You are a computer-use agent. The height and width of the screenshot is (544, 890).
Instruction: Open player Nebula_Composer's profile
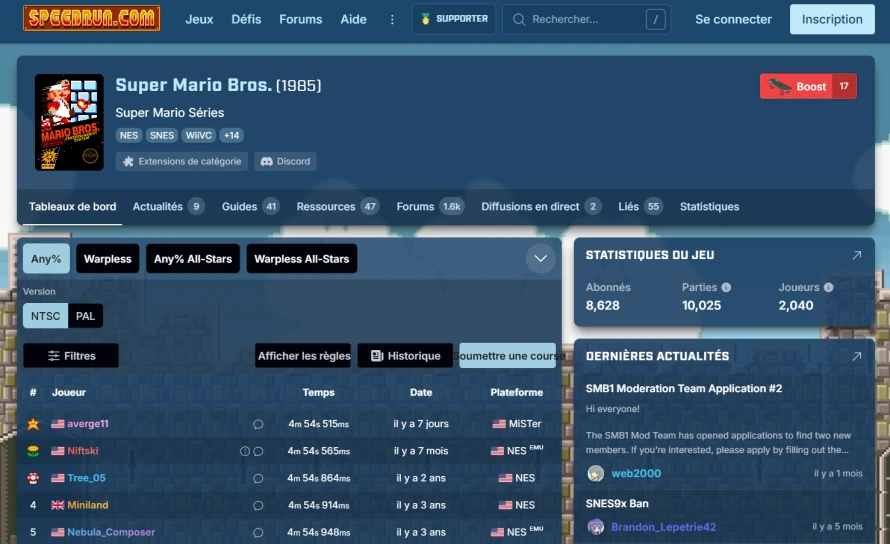click(111, 532)
